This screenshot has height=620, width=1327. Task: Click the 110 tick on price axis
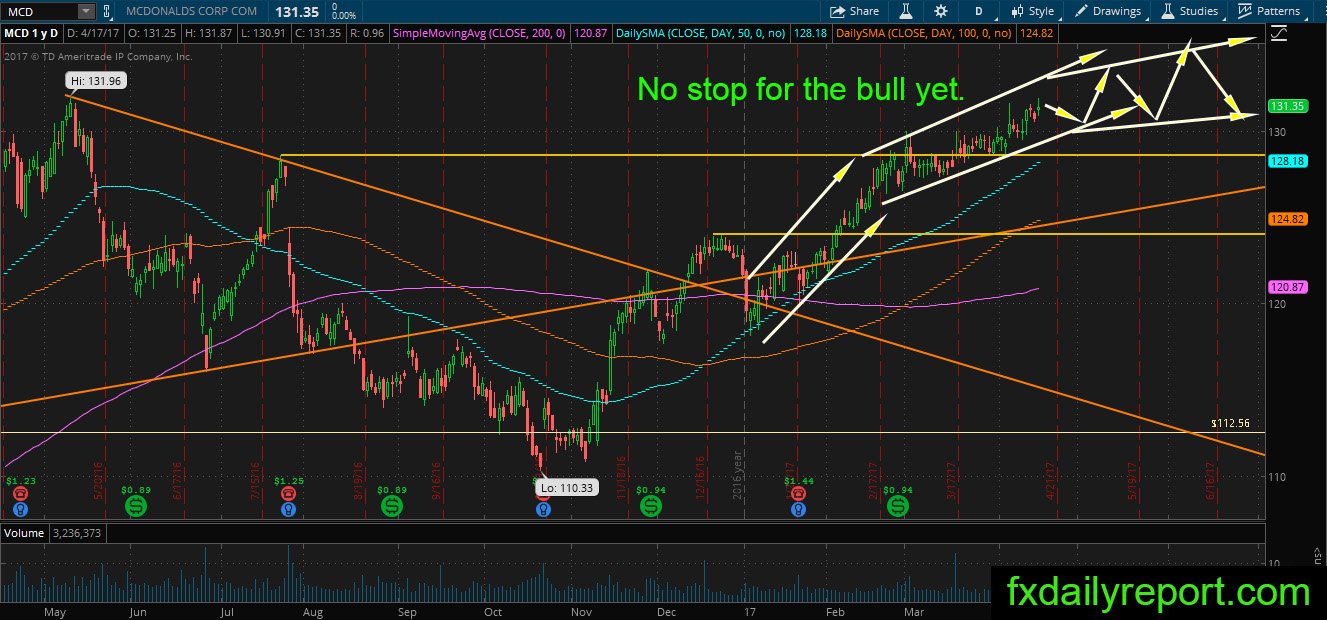point(1278,477)
